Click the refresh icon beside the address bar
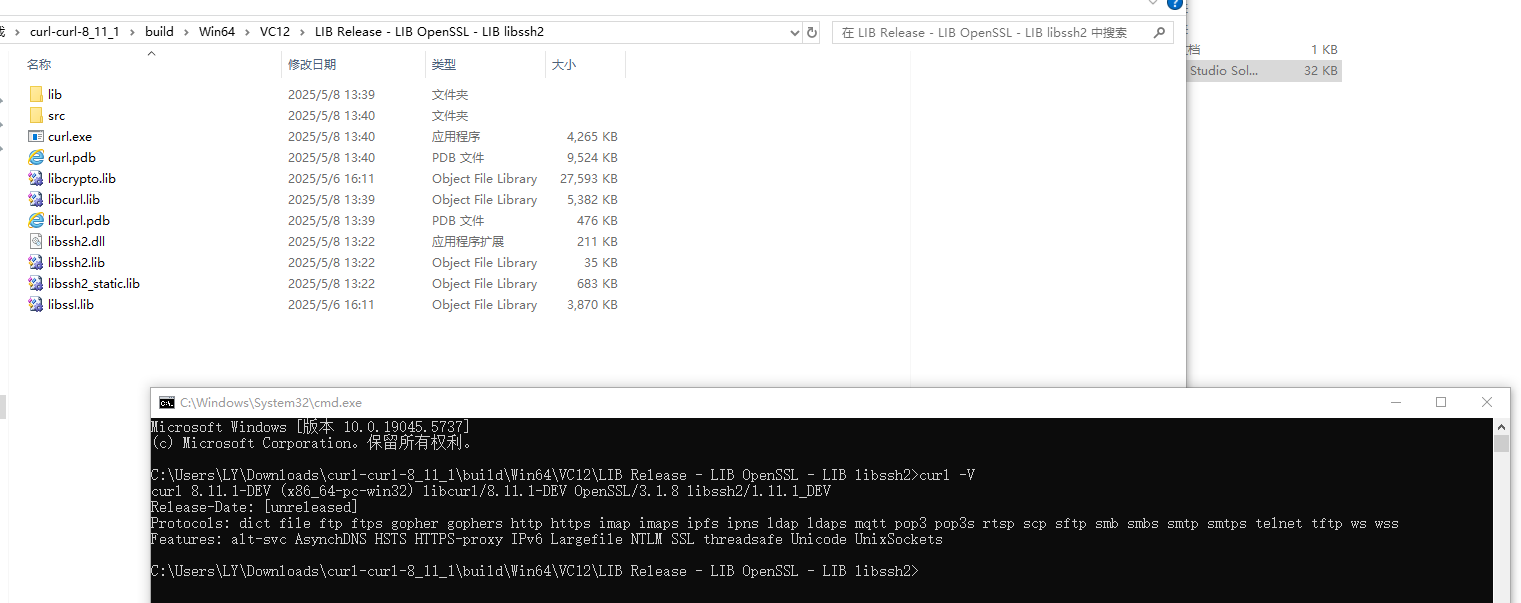The image size is (1521, 603). pyautogui.click(x=812, y=32)
